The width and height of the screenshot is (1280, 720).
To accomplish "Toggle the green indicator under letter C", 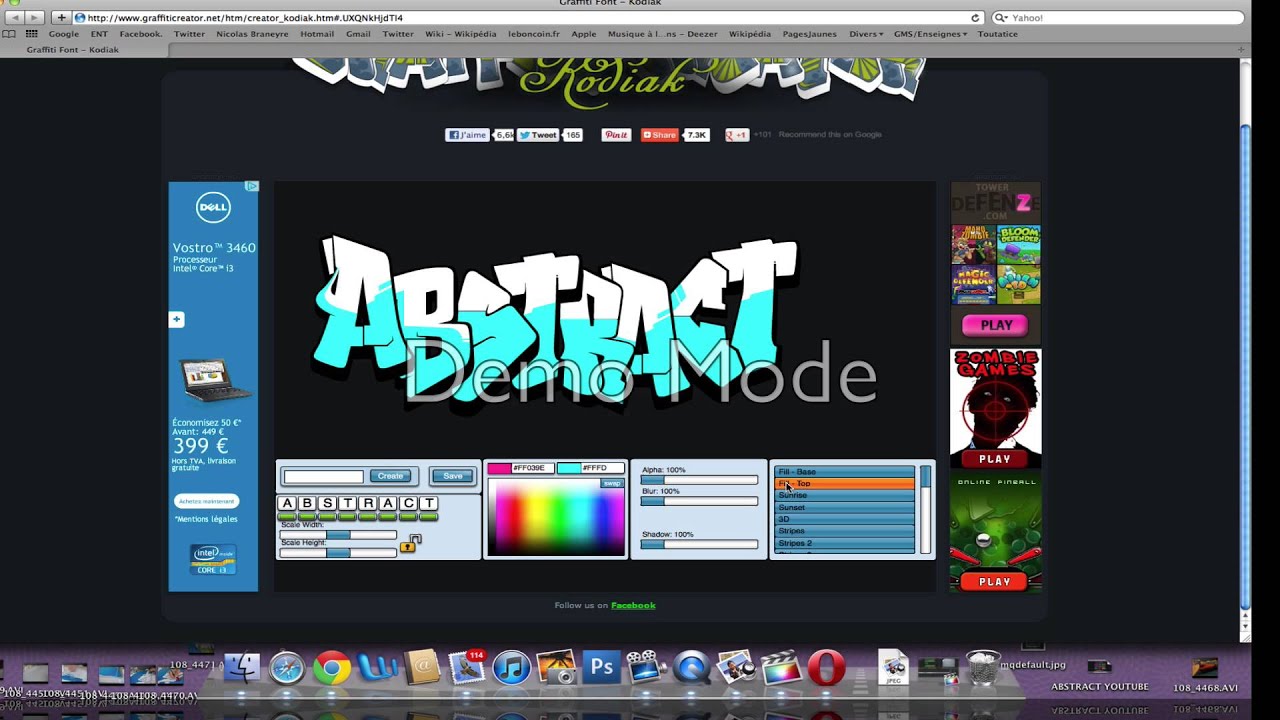I will (x=408, y=517).
